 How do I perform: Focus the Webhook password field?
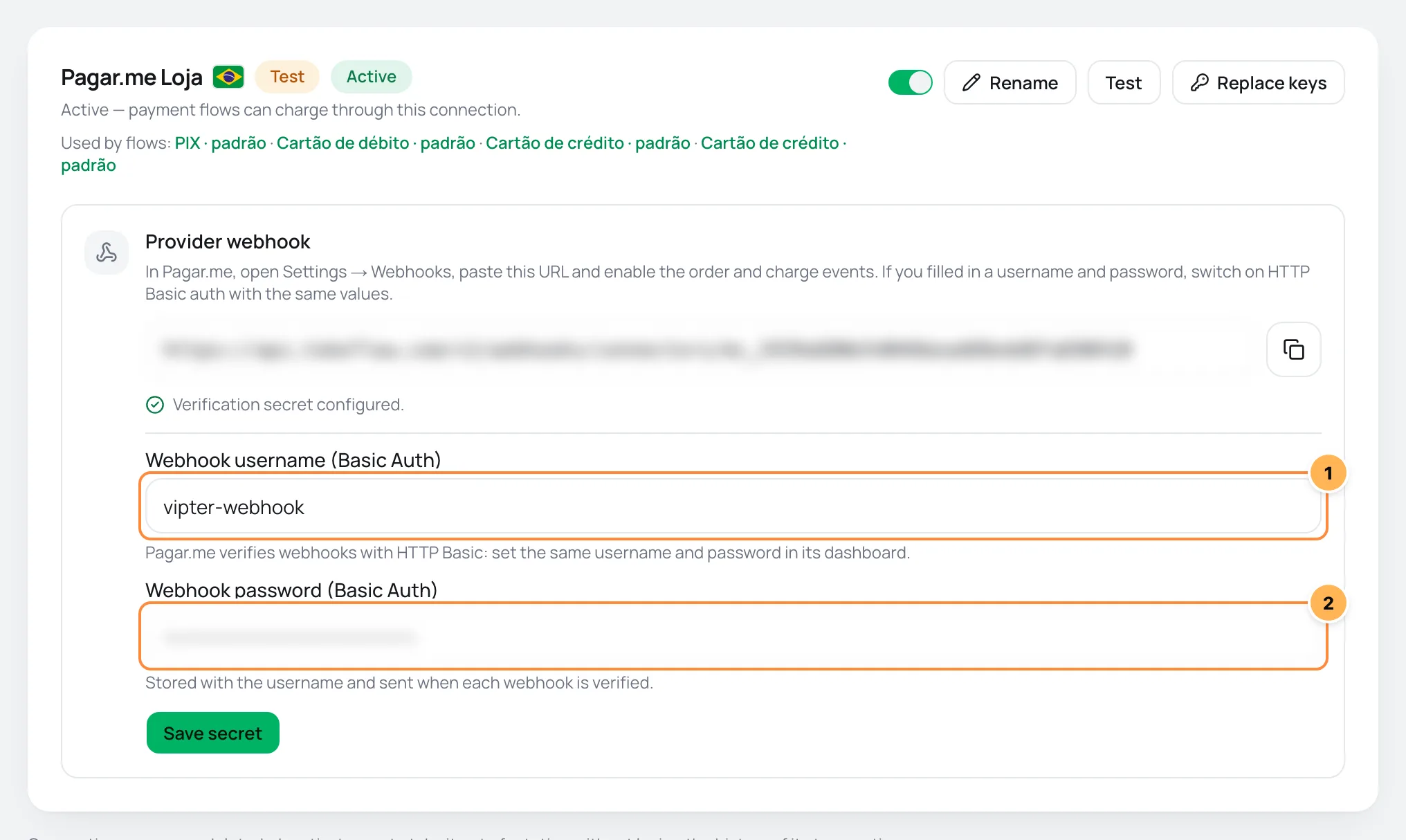coord(733,637)
